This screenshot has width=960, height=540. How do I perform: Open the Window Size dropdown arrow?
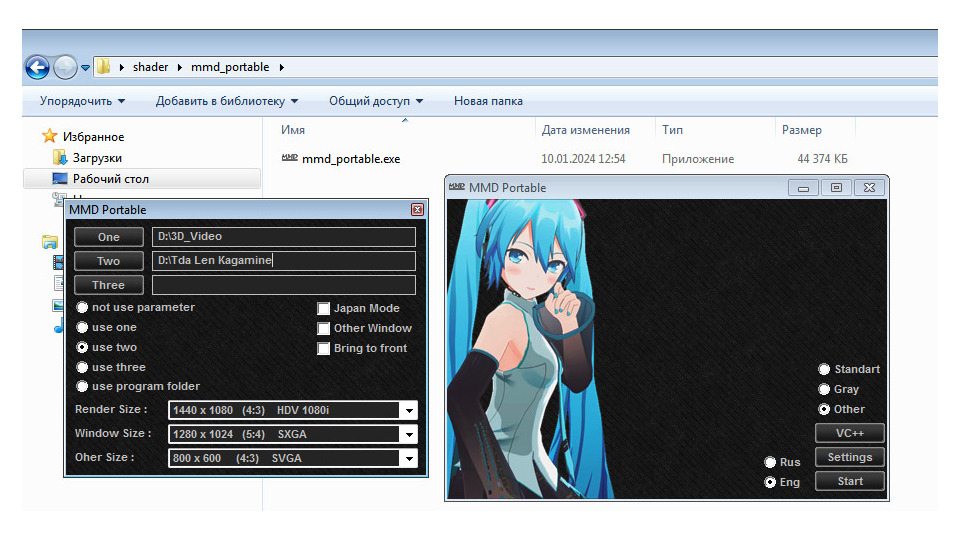coord(409,434)
